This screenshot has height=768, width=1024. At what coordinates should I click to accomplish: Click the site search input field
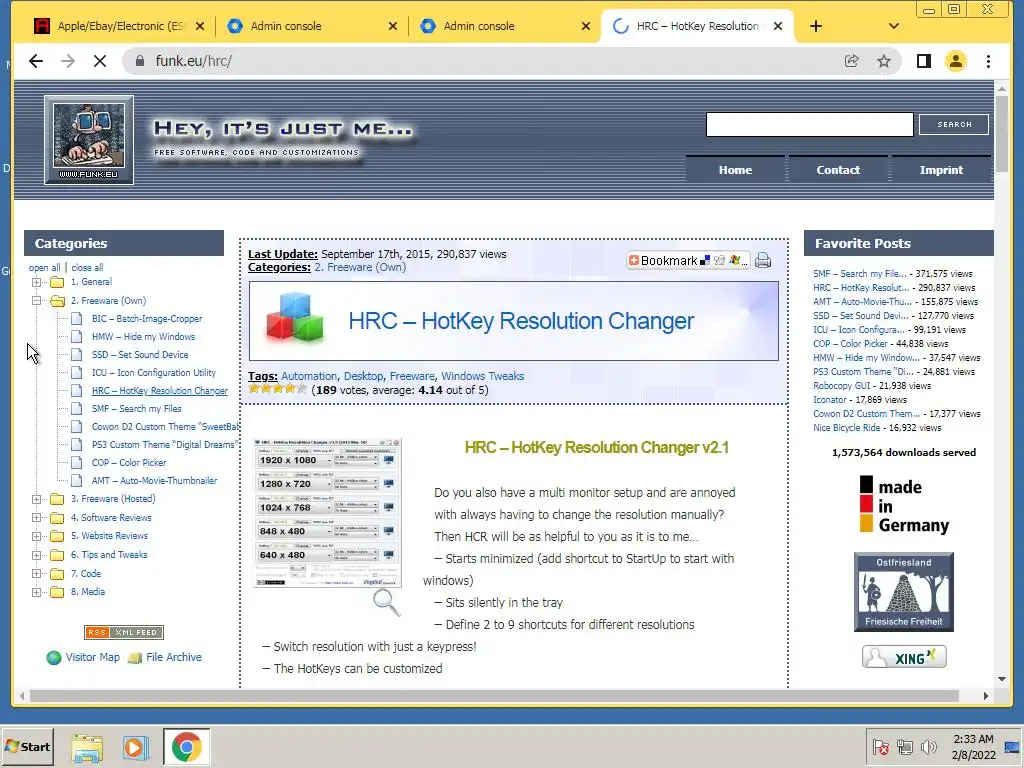point(809,124)
